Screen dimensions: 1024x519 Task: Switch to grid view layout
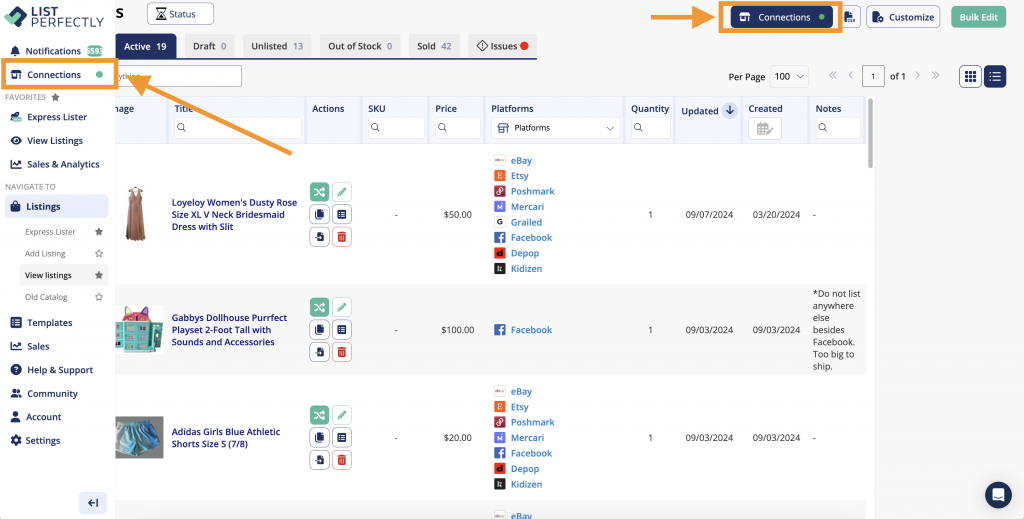tap(970, 76)
